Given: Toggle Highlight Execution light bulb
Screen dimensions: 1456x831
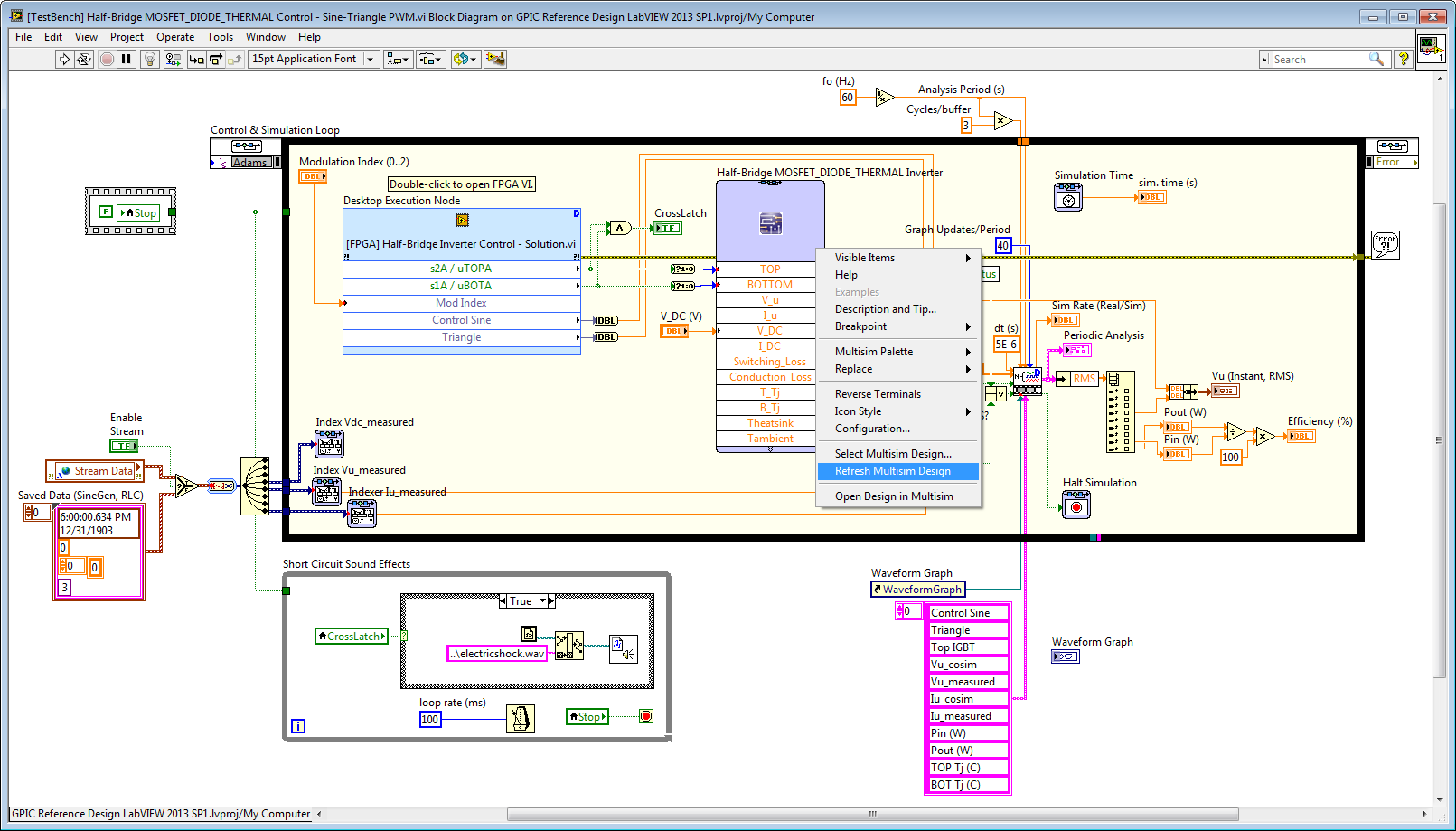Looking at the screenshot, I should click(x=150, y=59).
